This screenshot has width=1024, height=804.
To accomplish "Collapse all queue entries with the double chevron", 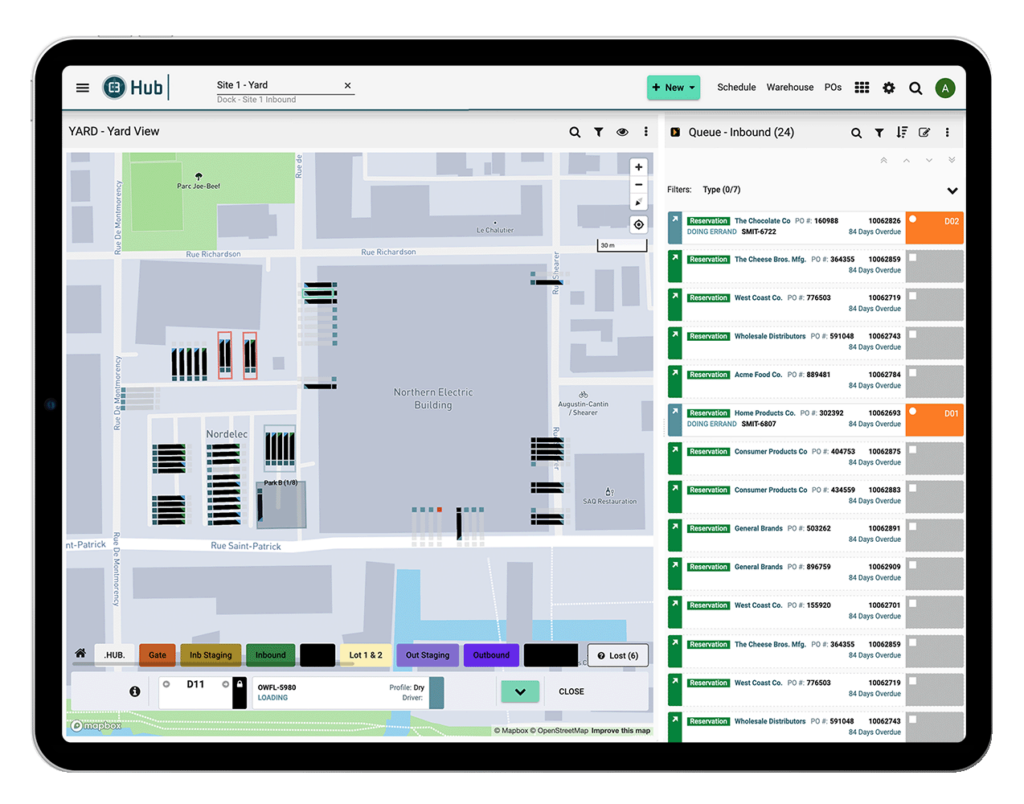I will (885, 160).
